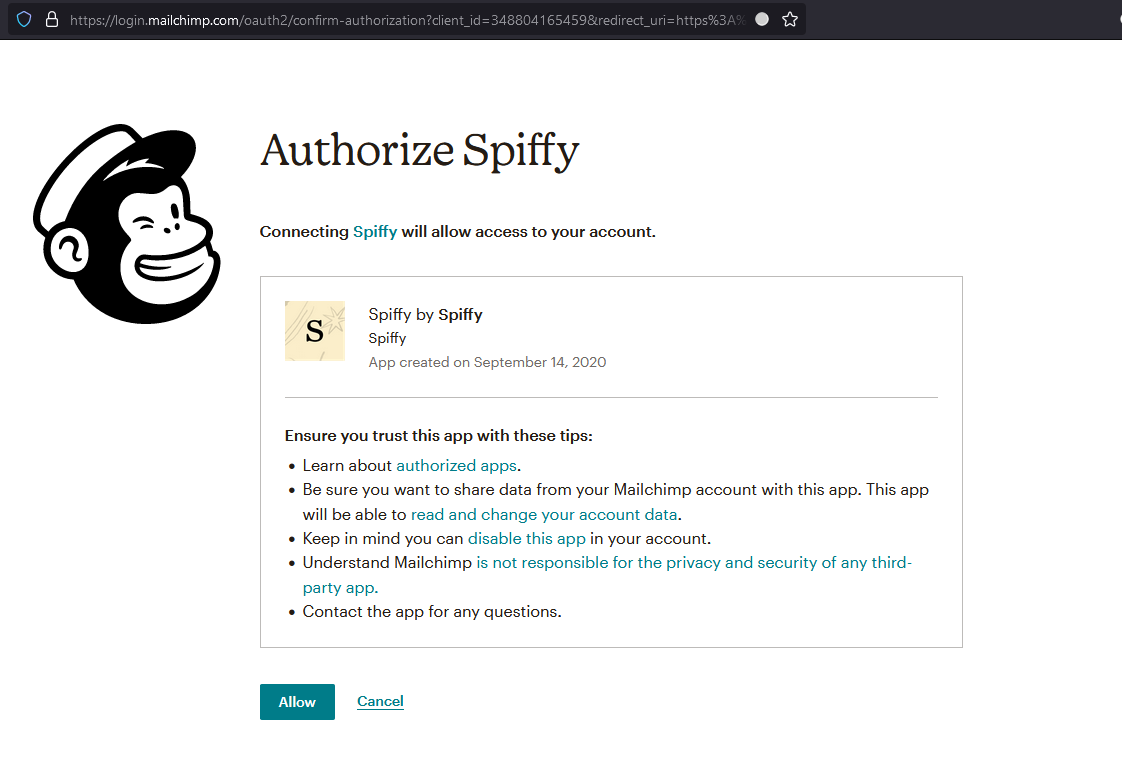Click the browser URL address field

click(x=407, y=20)
